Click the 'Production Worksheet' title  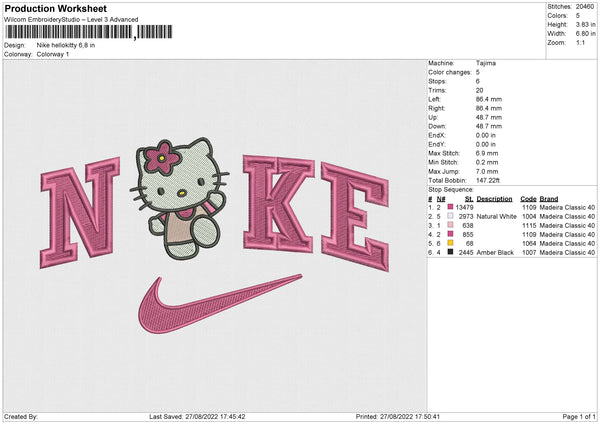(55, 8)
